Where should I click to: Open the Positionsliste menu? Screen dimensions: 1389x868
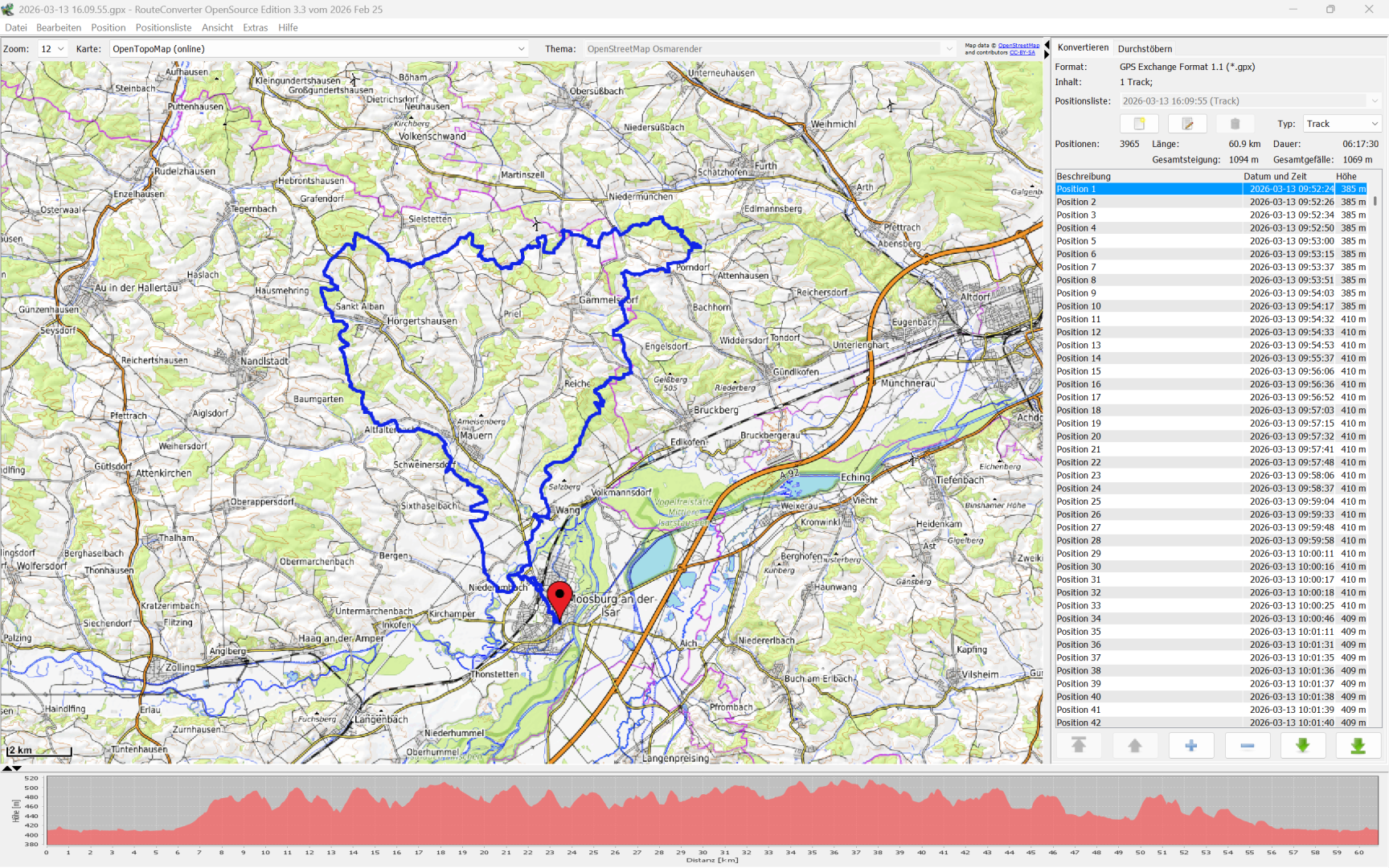click(163, 27)
